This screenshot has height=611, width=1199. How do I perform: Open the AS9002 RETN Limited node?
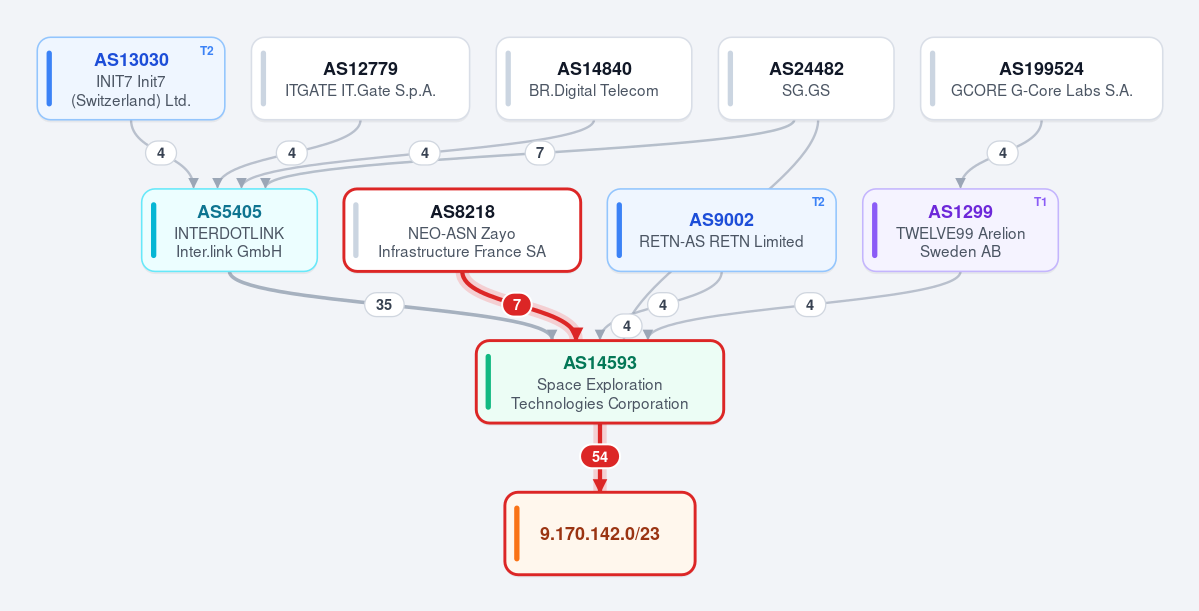coord(722,230)
